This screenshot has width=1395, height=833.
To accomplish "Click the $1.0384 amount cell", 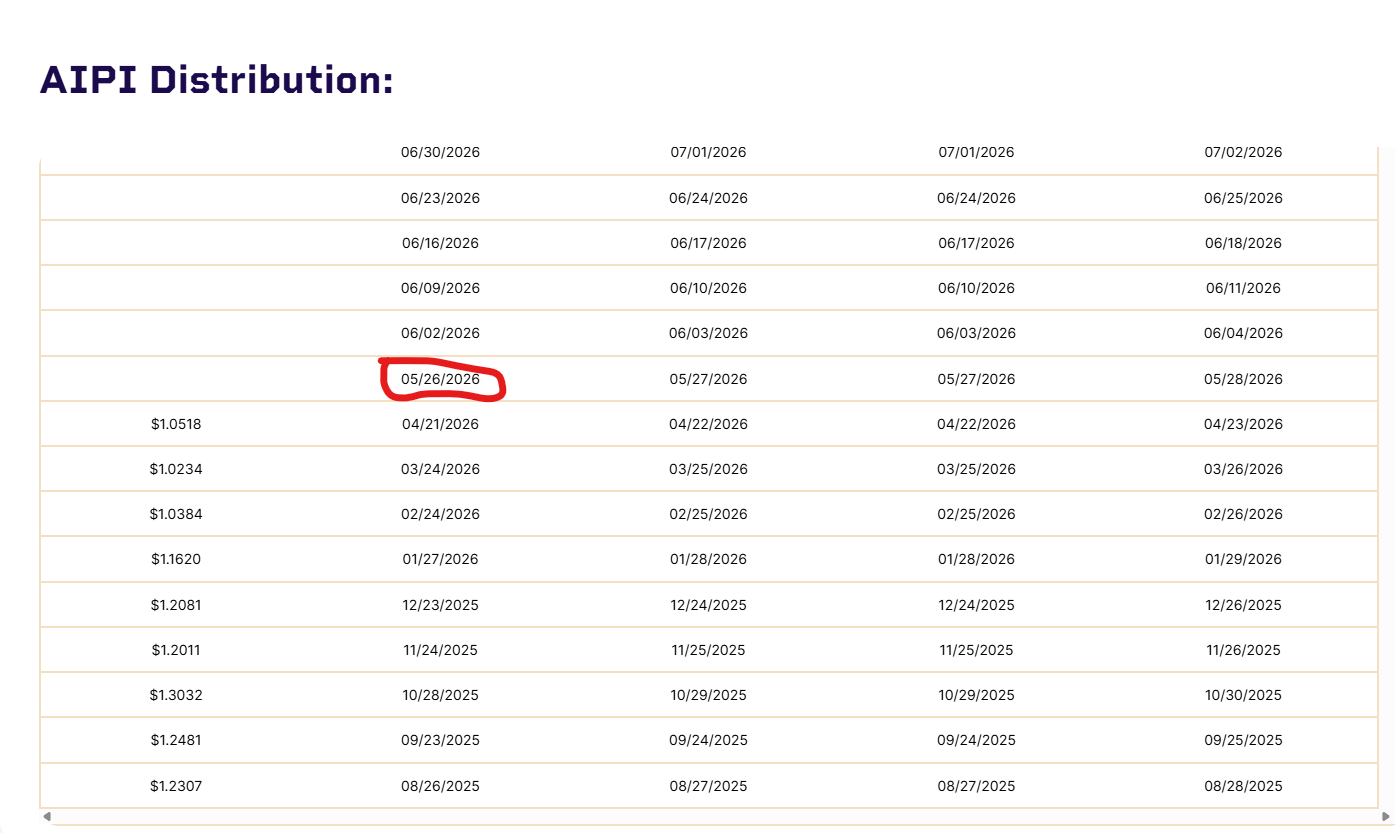I will tap(176, 514).
